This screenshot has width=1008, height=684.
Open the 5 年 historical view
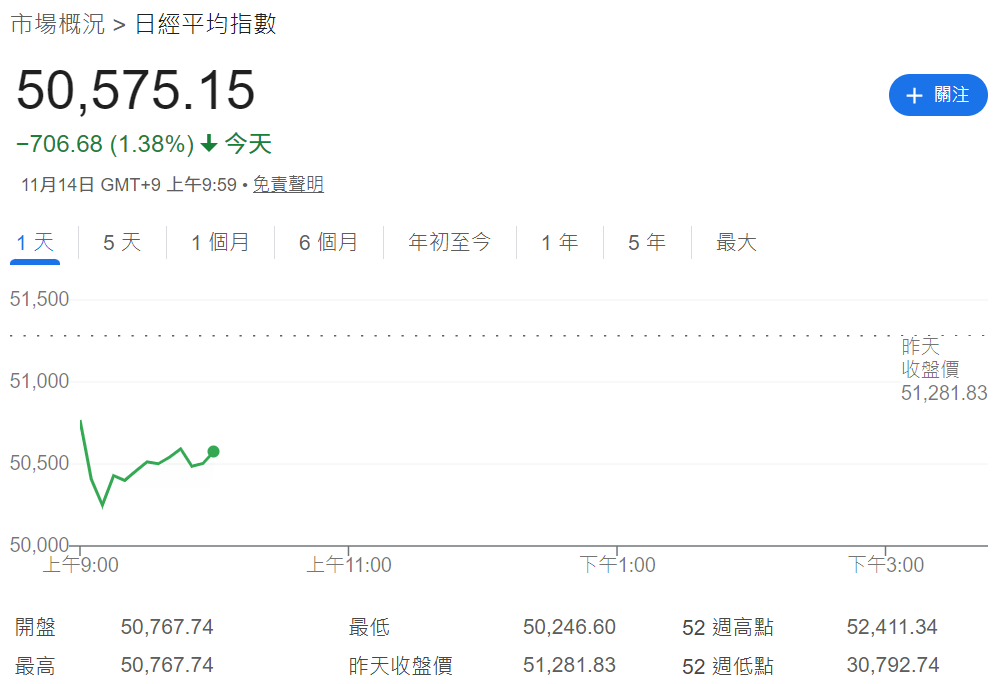point(647,242)
